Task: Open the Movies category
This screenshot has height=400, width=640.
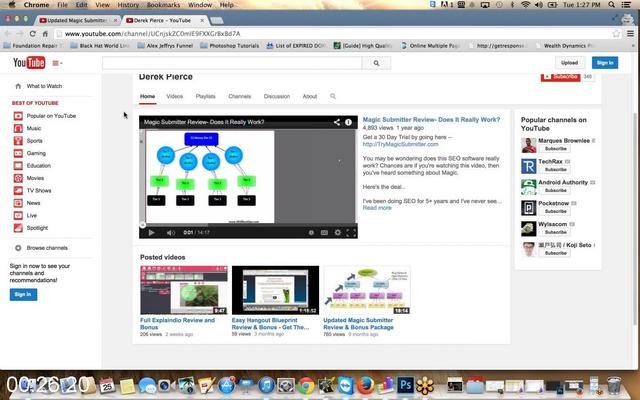Action: [35, 178]
